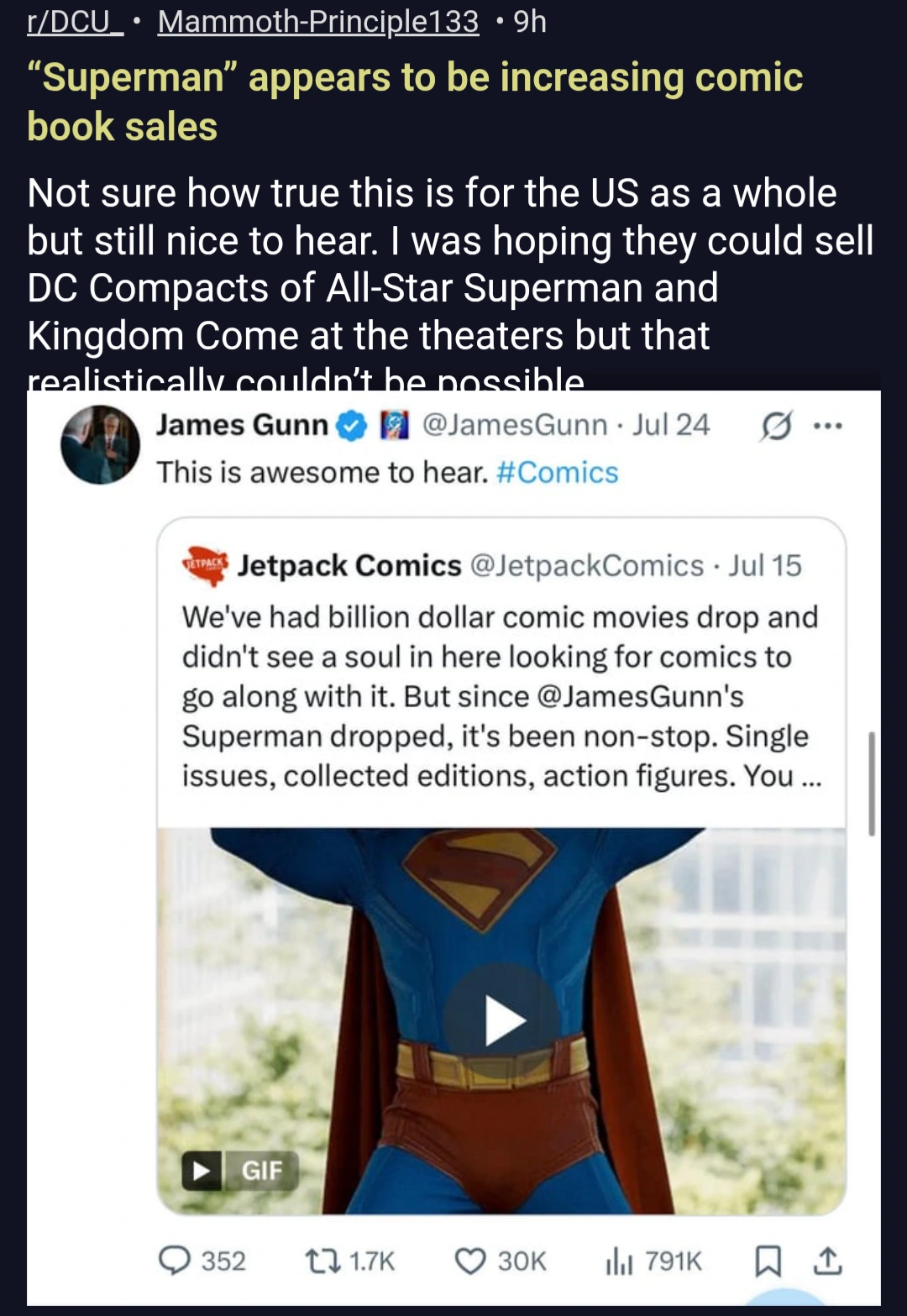This screenshot has height=1316, width=907.
Task: Open user Mammoth-Principle133's profile
Action: pos(318,22)
